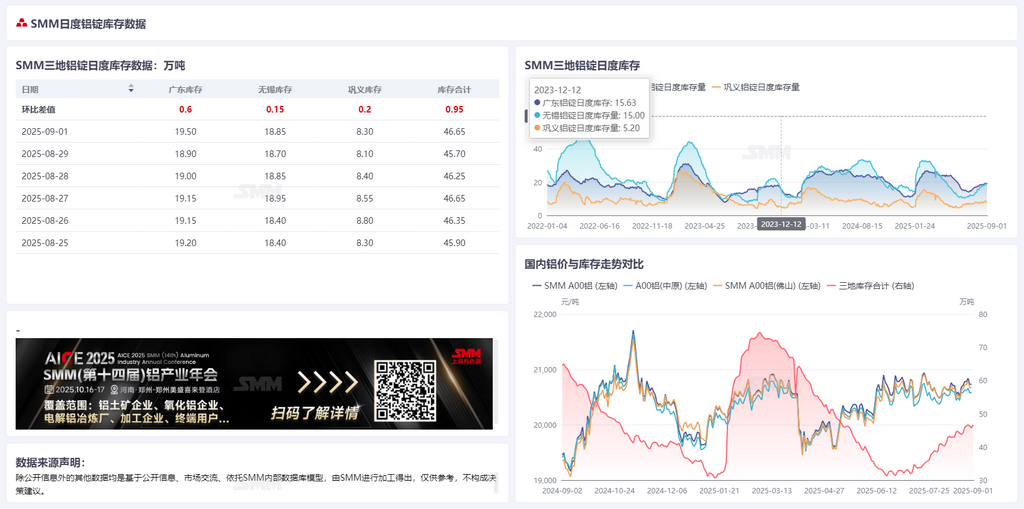Image resolution: width=1024 pixels, height=509 pixels.
Task: Click the 22,000 left-axis label on price chart
Action: 543,314
